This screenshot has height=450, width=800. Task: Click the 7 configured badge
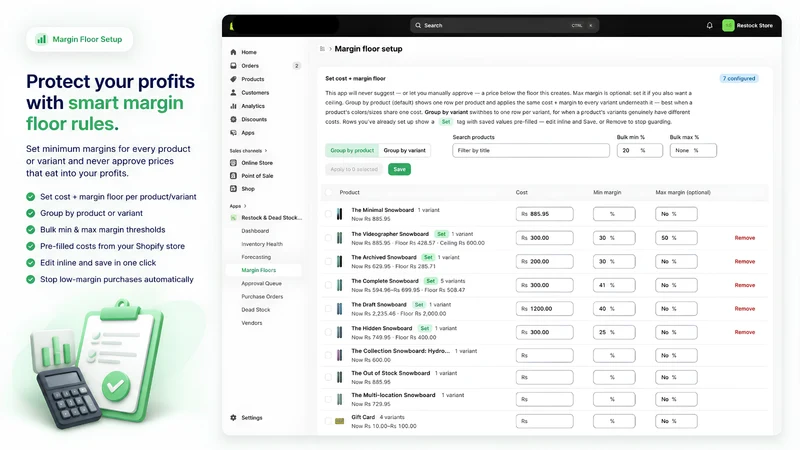click(x=739, y=79)
